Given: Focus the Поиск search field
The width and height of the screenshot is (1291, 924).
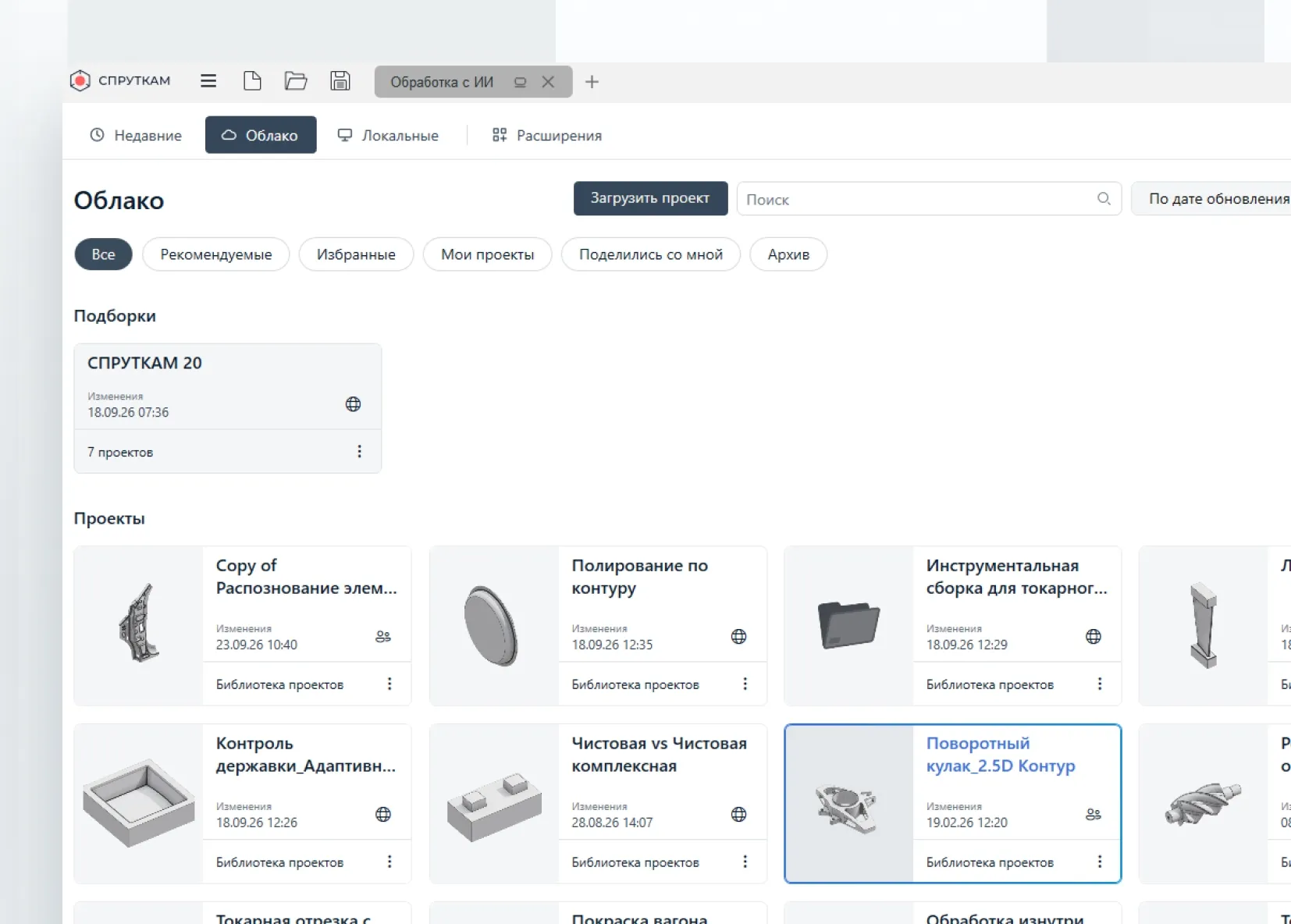Looking at the screenshot, I should 929,199.
